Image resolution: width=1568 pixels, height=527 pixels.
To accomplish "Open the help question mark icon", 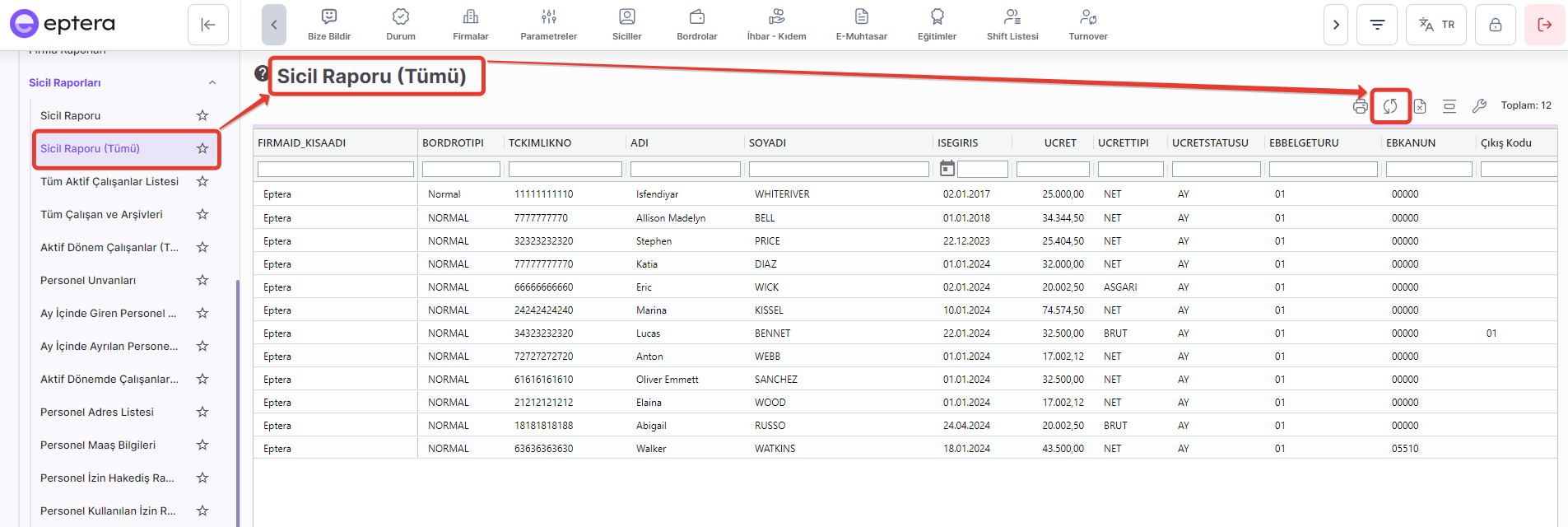I will click(262, 73).
